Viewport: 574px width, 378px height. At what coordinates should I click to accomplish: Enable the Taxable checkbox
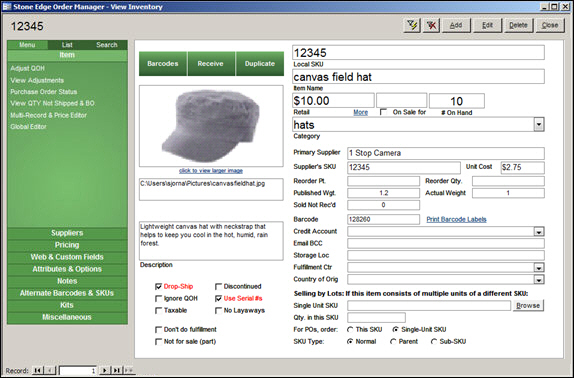[x=159, y=311]
